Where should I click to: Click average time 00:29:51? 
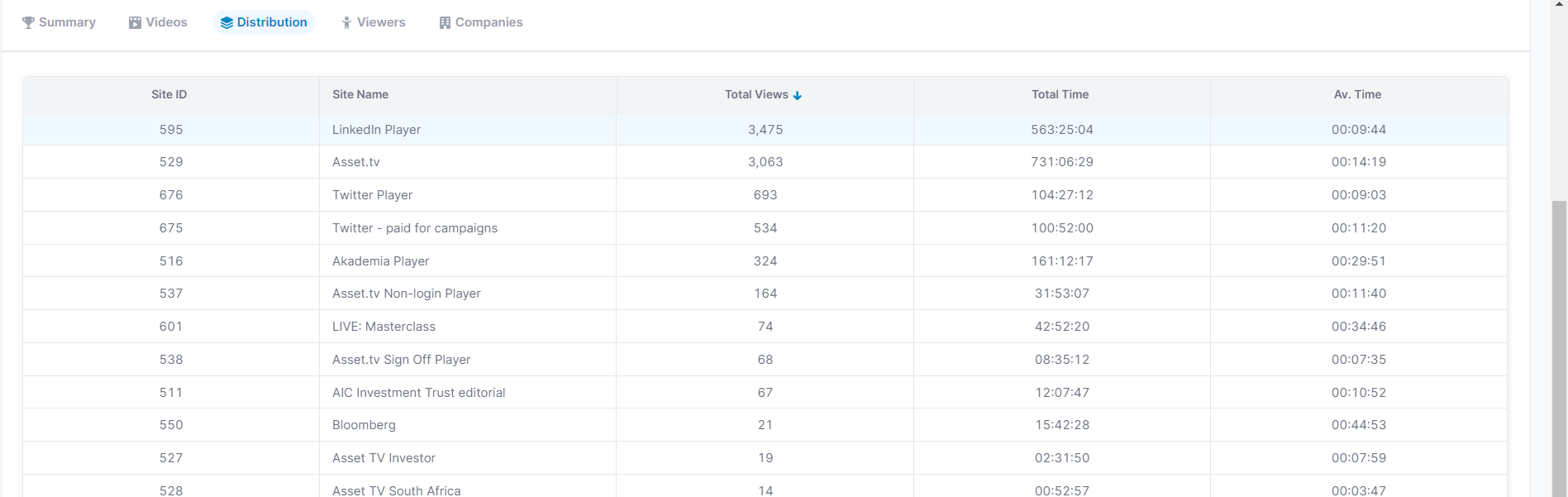1359,261
